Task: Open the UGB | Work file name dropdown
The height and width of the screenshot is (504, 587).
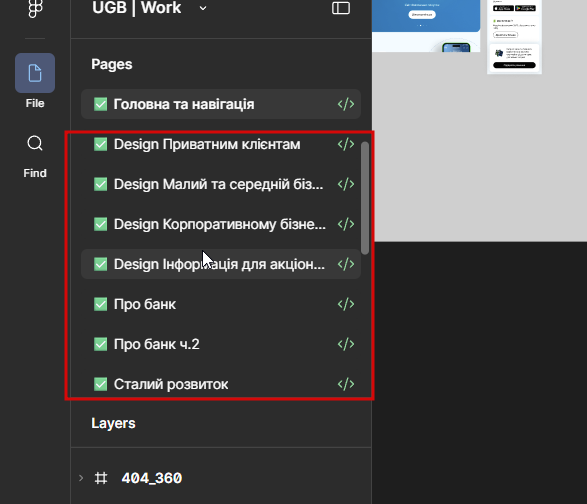Action: [x=203, y=8]
